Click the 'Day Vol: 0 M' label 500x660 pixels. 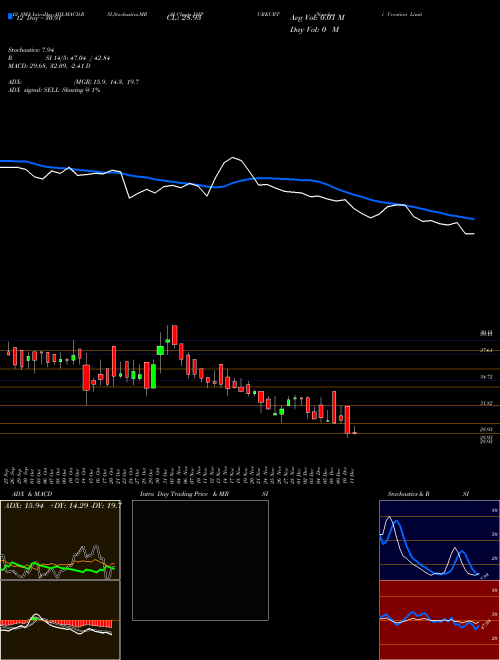coord(314,30)
